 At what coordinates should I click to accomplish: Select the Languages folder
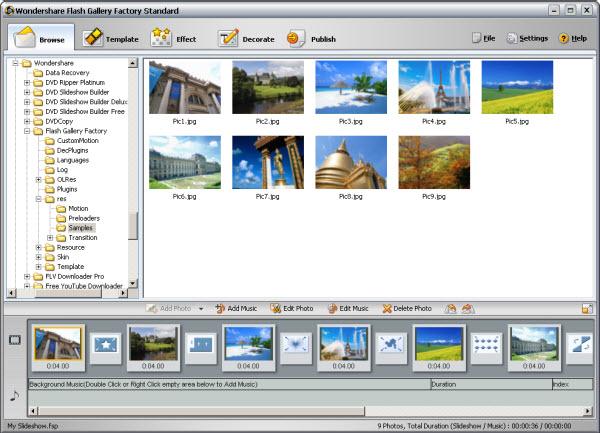pos(67,160)
